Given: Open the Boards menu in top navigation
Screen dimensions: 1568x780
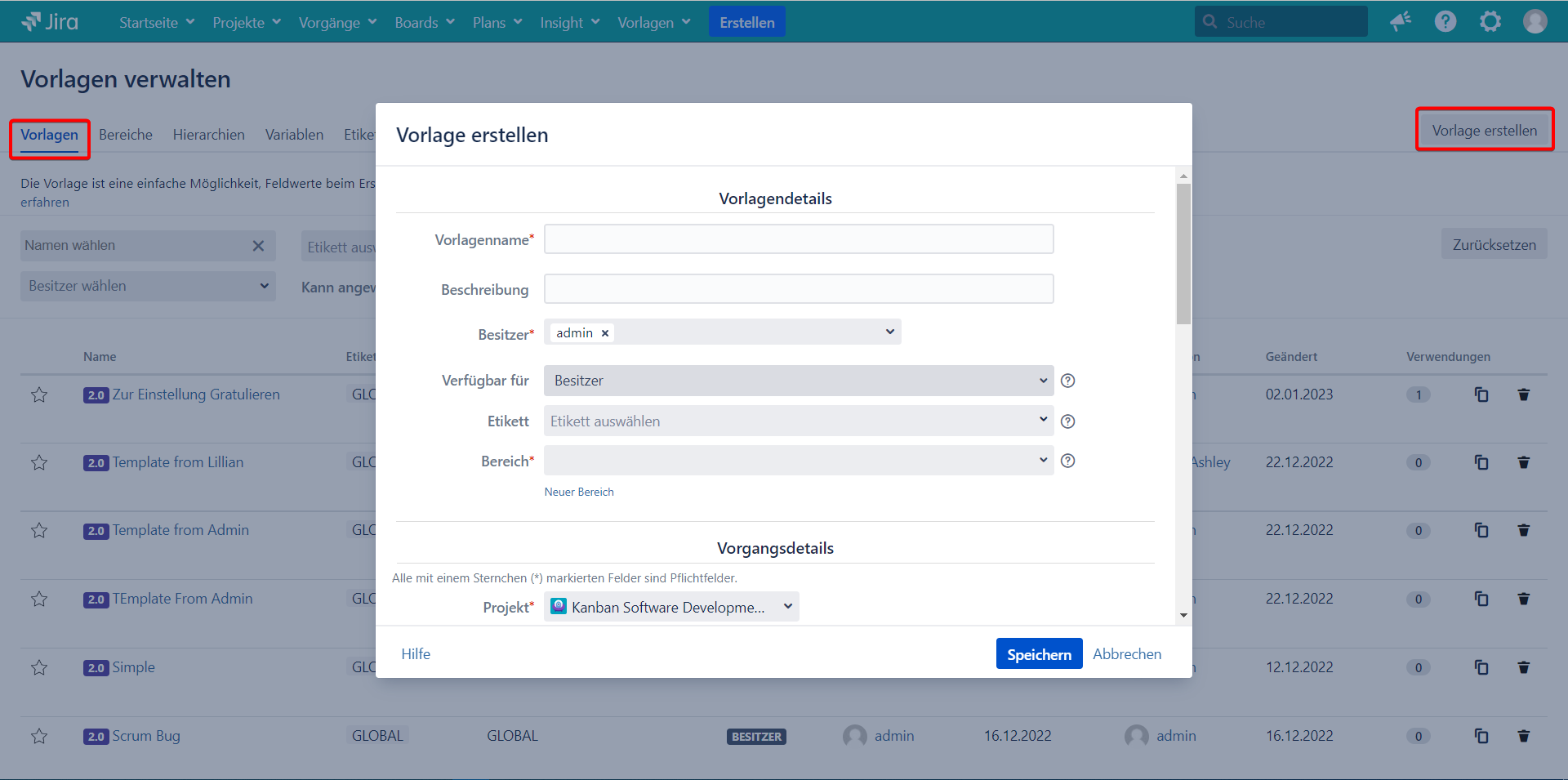Looking at the screenshot, I should (x=424, y=23).
